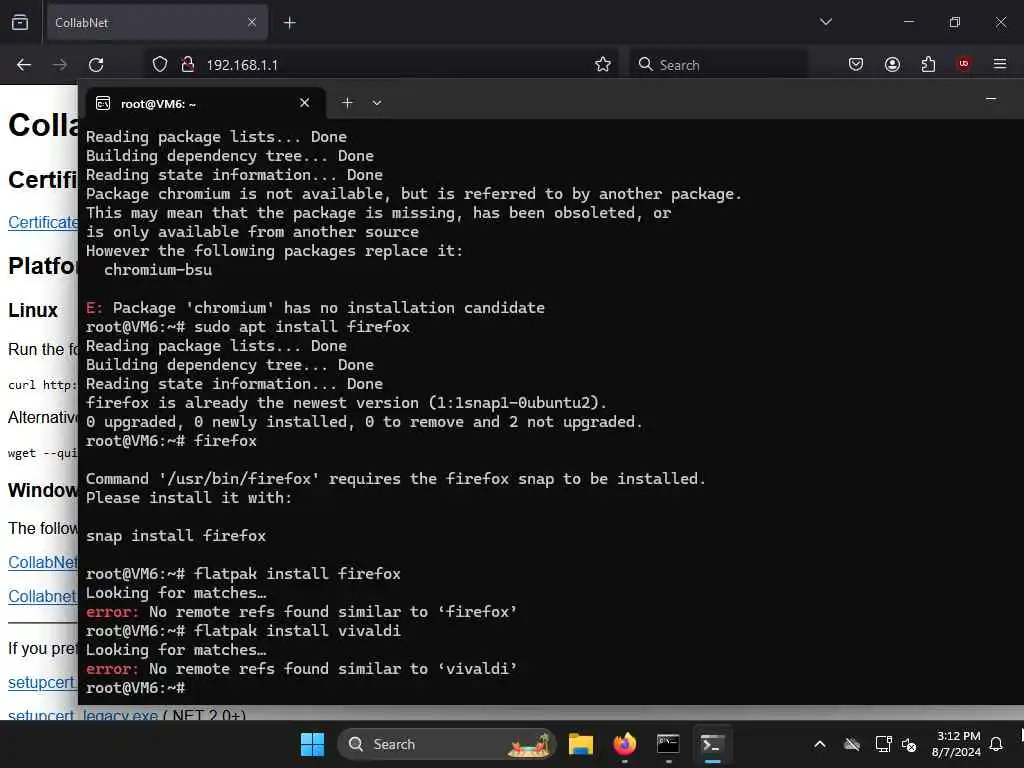
Task: Open the recent browsing view icon
Action: (20, 22)
